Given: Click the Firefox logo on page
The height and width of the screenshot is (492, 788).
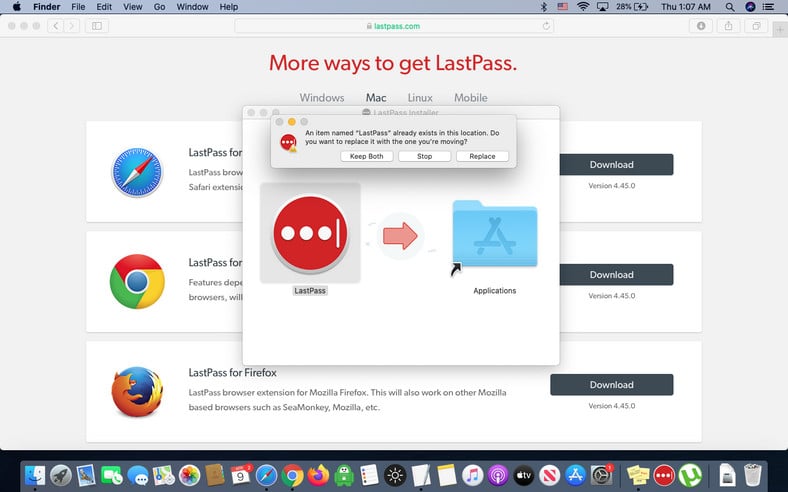Looking at the screenshot, I should [137, 391].
